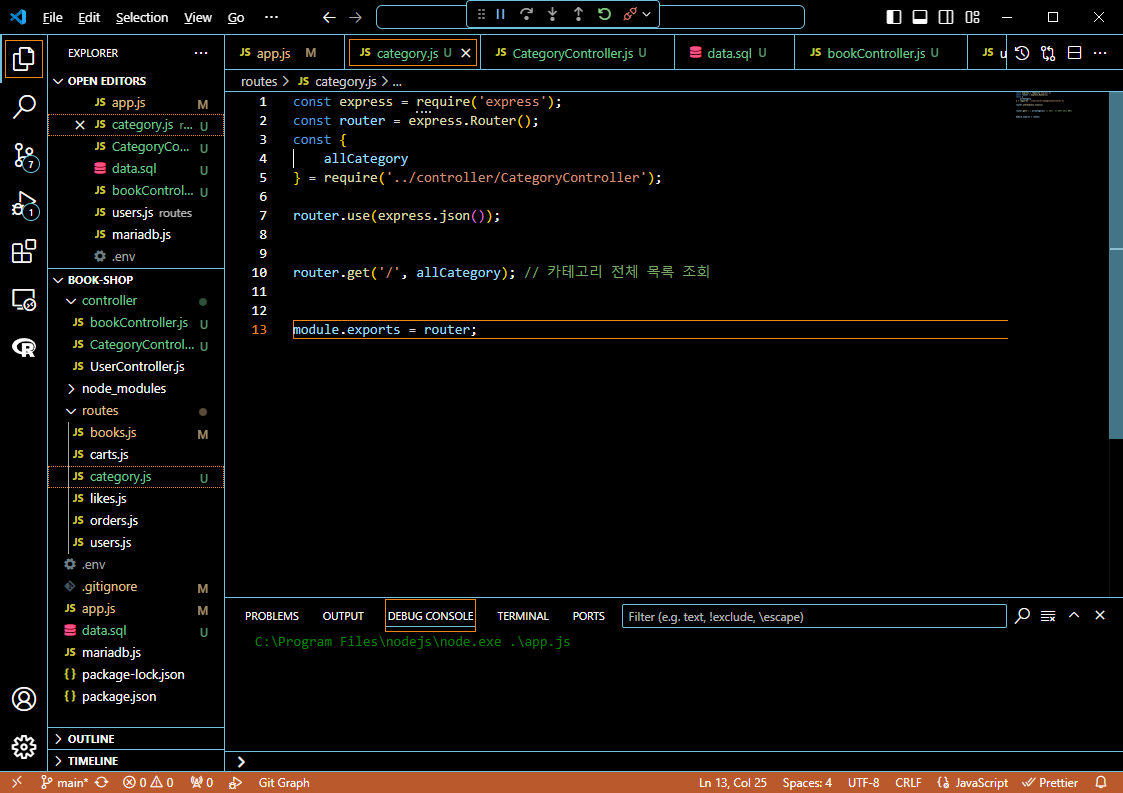1123x793 pixels.
Task: Open the Extensions view
Action: pos(24,251)
